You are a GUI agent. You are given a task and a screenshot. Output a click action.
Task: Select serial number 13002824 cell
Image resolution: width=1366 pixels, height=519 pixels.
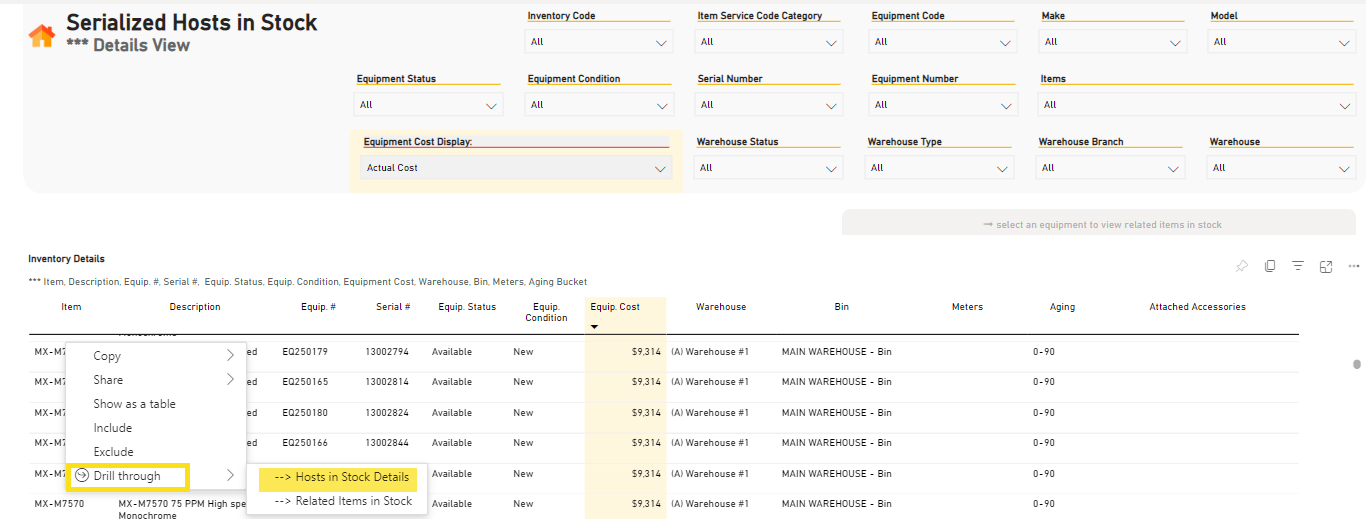coord(386,413)
